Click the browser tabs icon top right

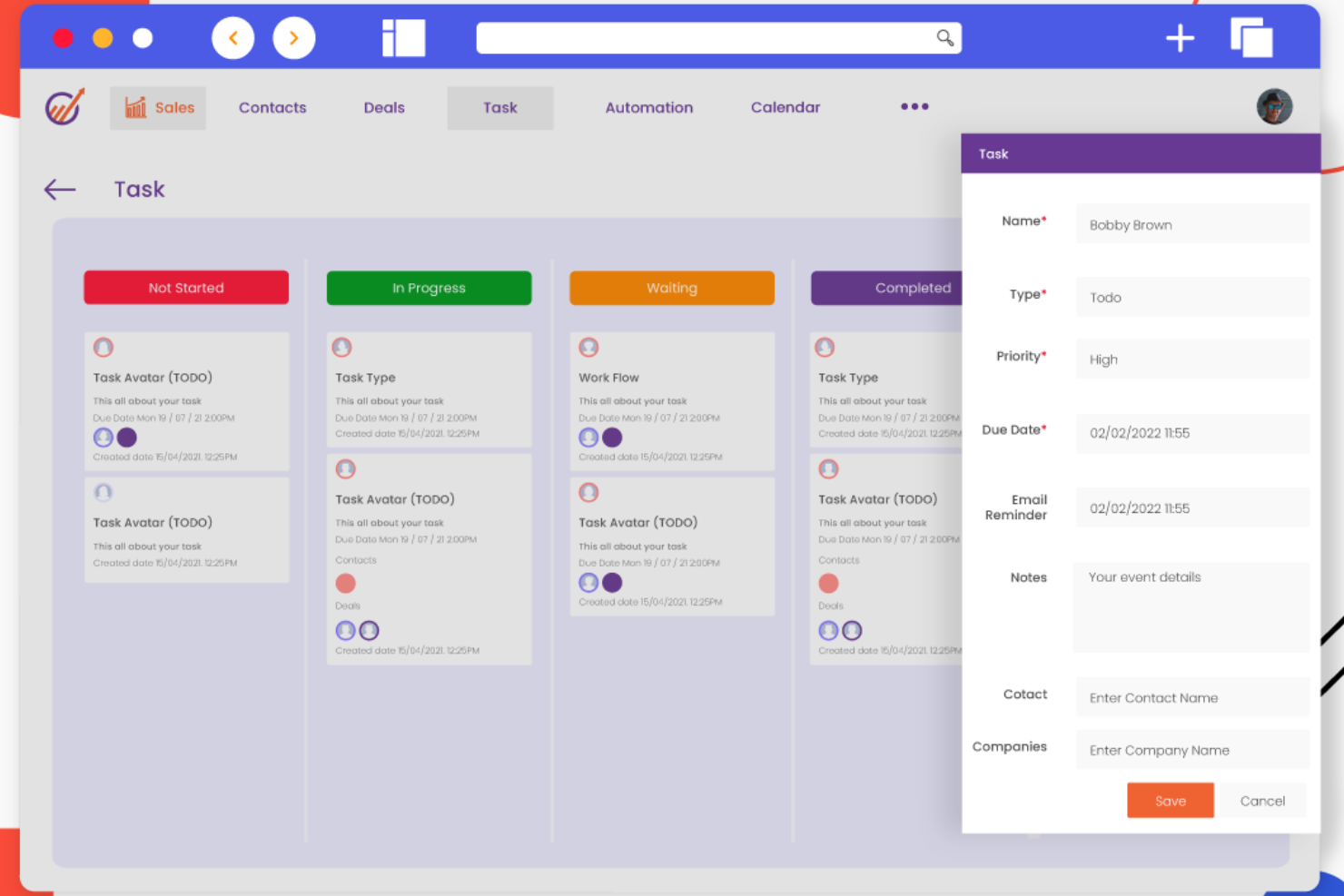[x=1252, y=38]
